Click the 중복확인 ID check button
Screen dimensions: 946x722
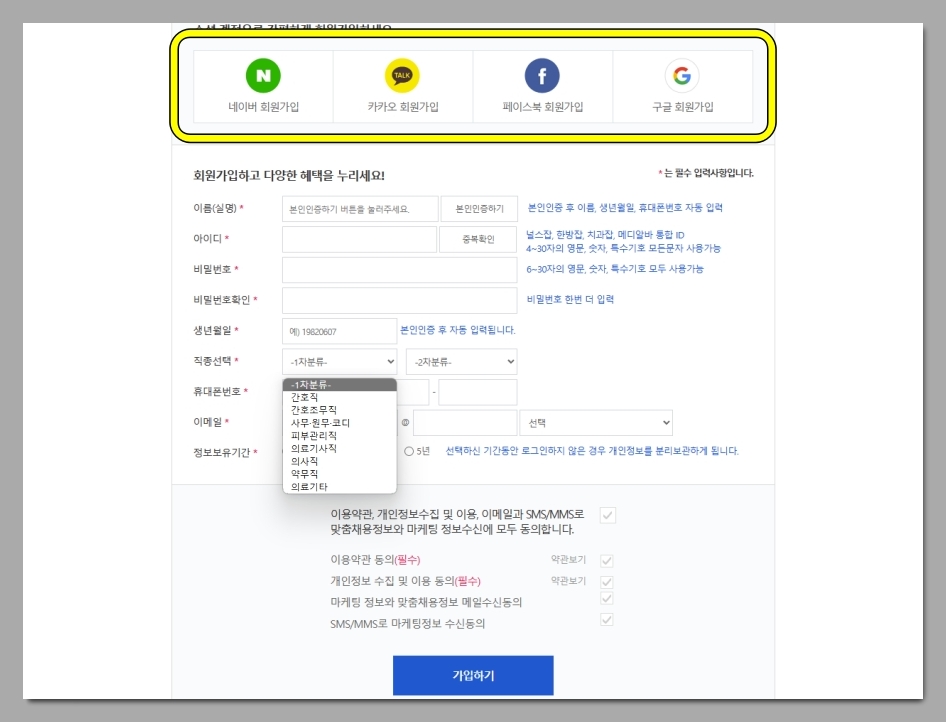click(478, 239)
